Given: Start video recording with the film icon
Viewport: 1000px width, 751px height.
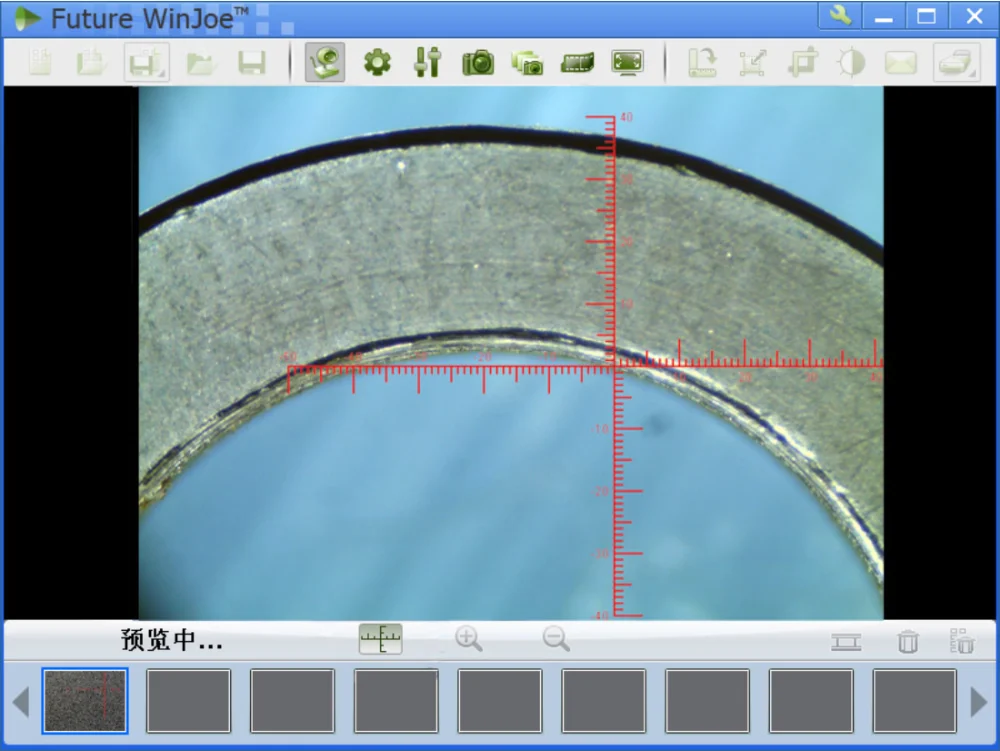Looking at the screenshot, I should [577, 62].
